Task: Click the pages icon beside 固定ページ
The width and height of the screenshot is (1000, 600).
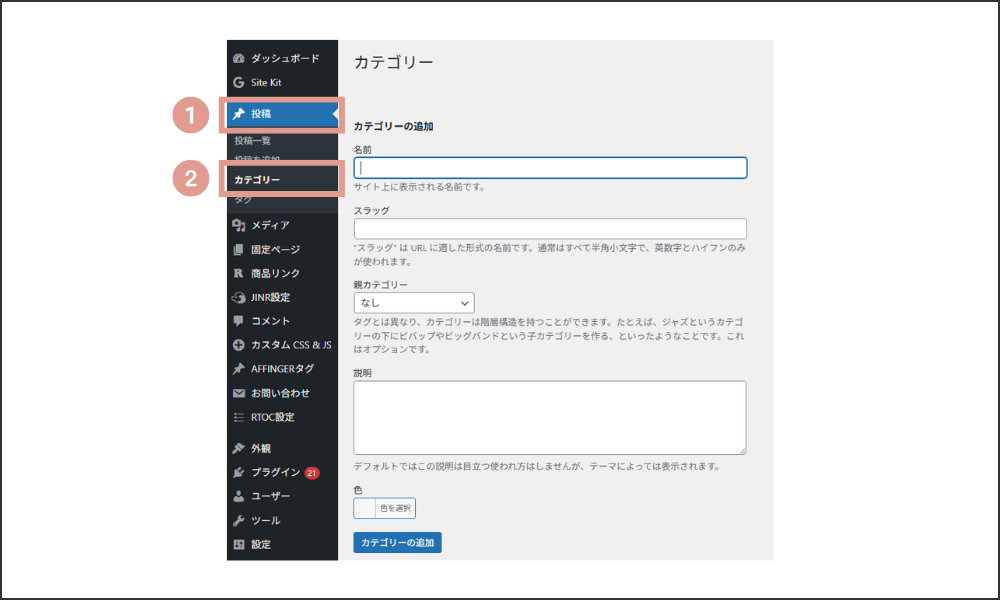Action: (239, 249)
